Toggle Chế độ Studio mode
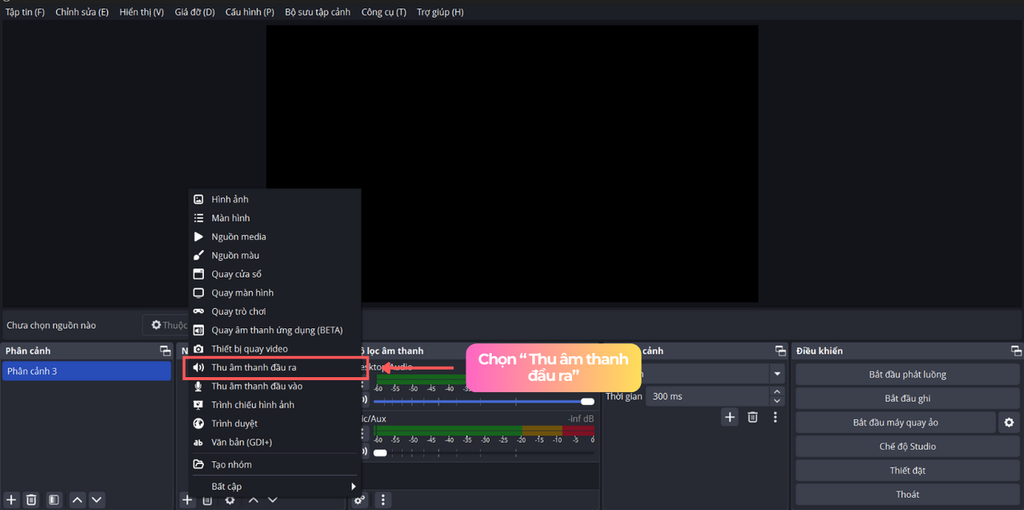 (907, 447)
